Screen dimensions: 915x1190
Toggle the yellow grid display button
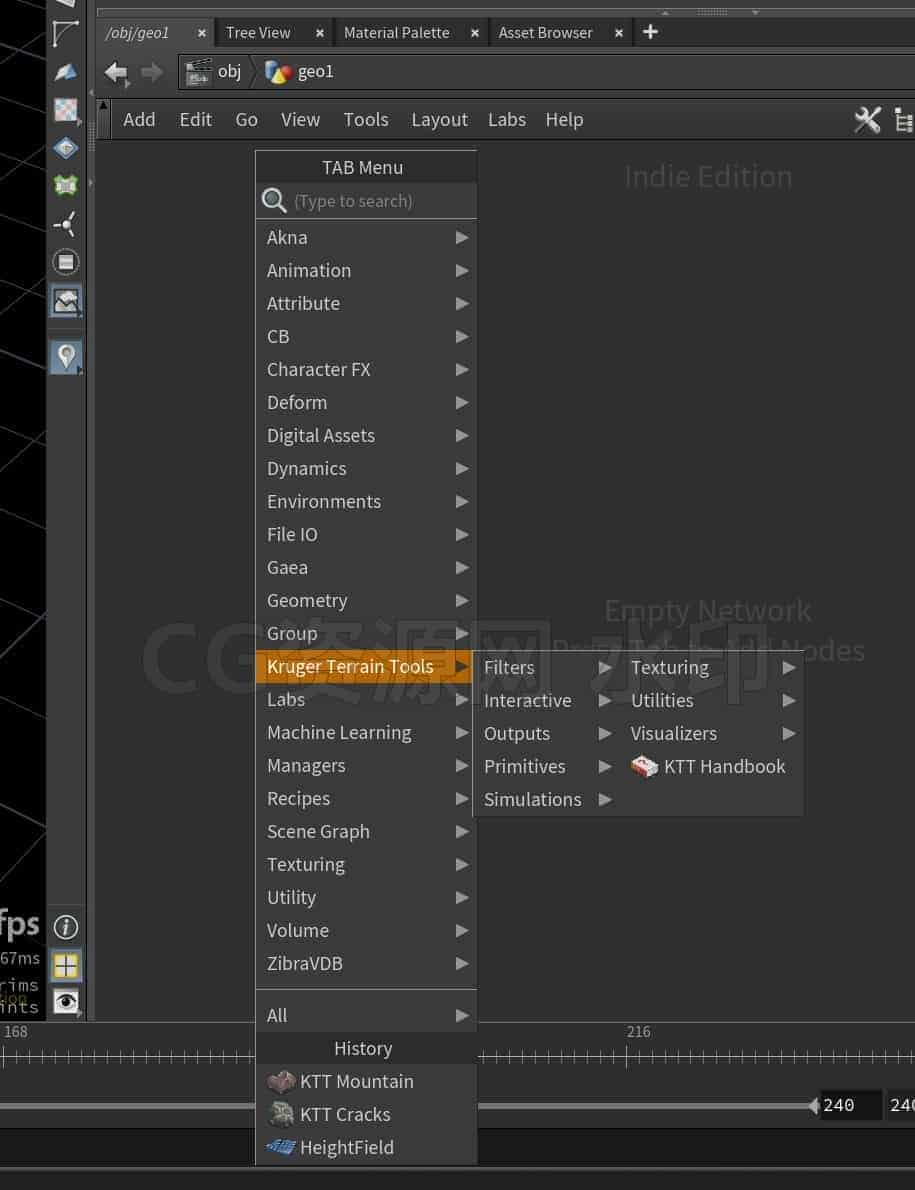point(66,966)
